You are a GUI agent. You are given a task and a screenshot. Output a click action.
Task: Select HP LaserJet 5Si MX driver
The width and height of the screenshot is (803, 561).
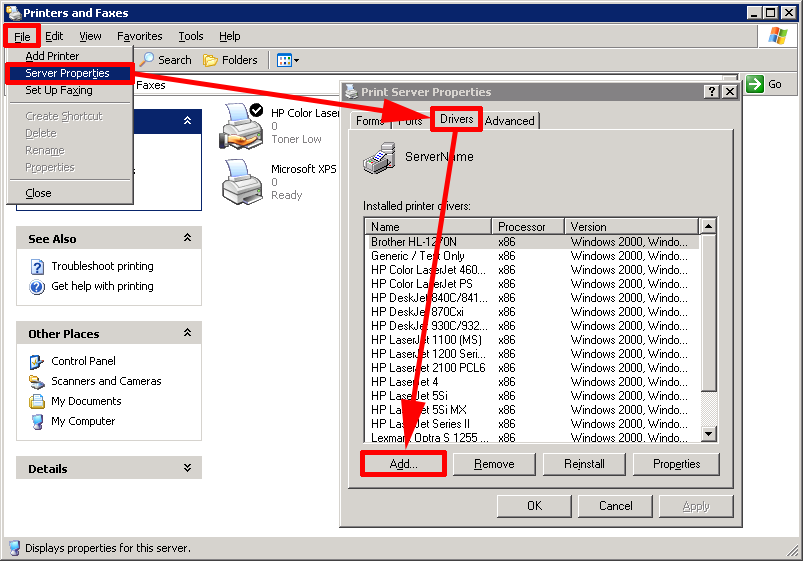pos(533,410)
